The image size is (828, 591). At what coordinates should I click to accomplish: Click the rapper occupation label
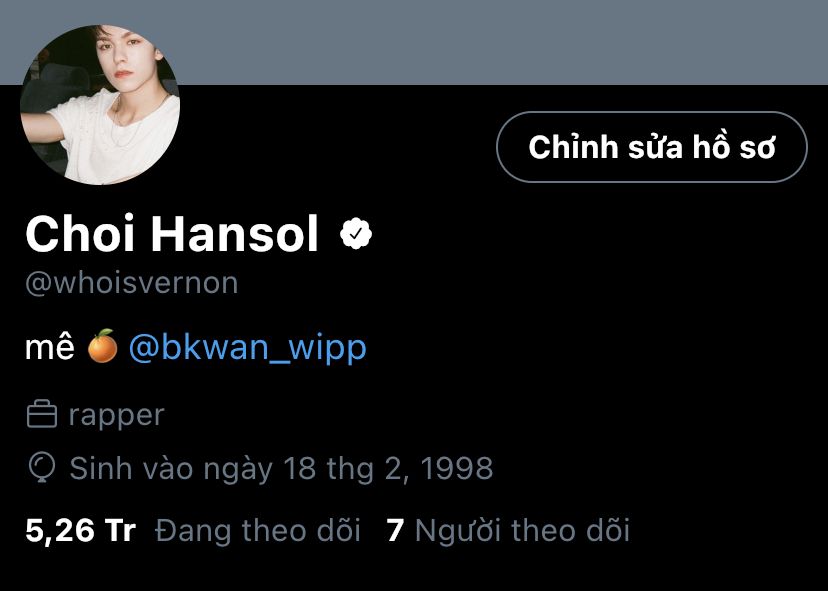[x=117, y=416]
